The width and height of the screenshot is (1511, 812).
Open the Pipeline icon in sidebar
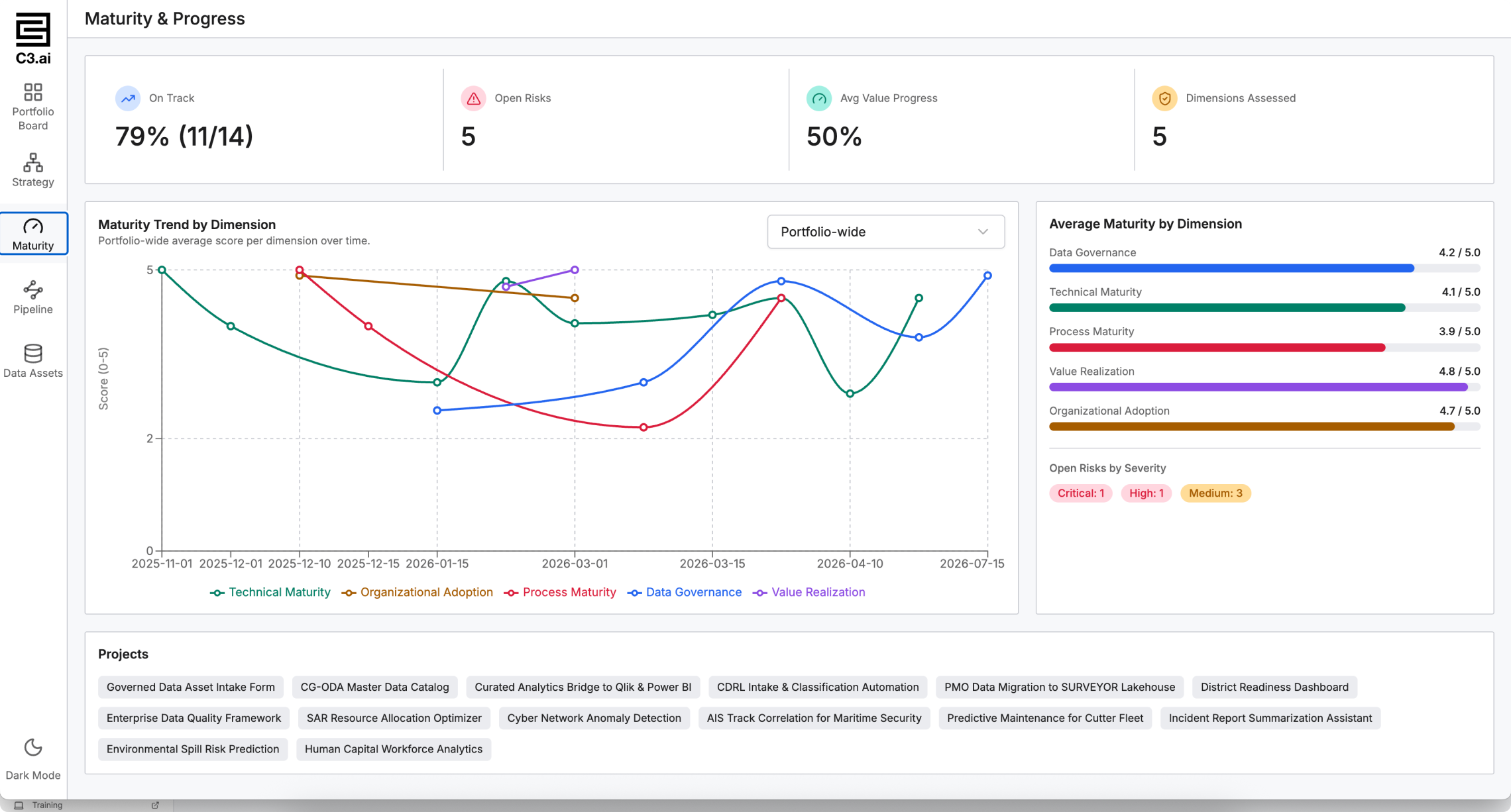click(33, 289)
